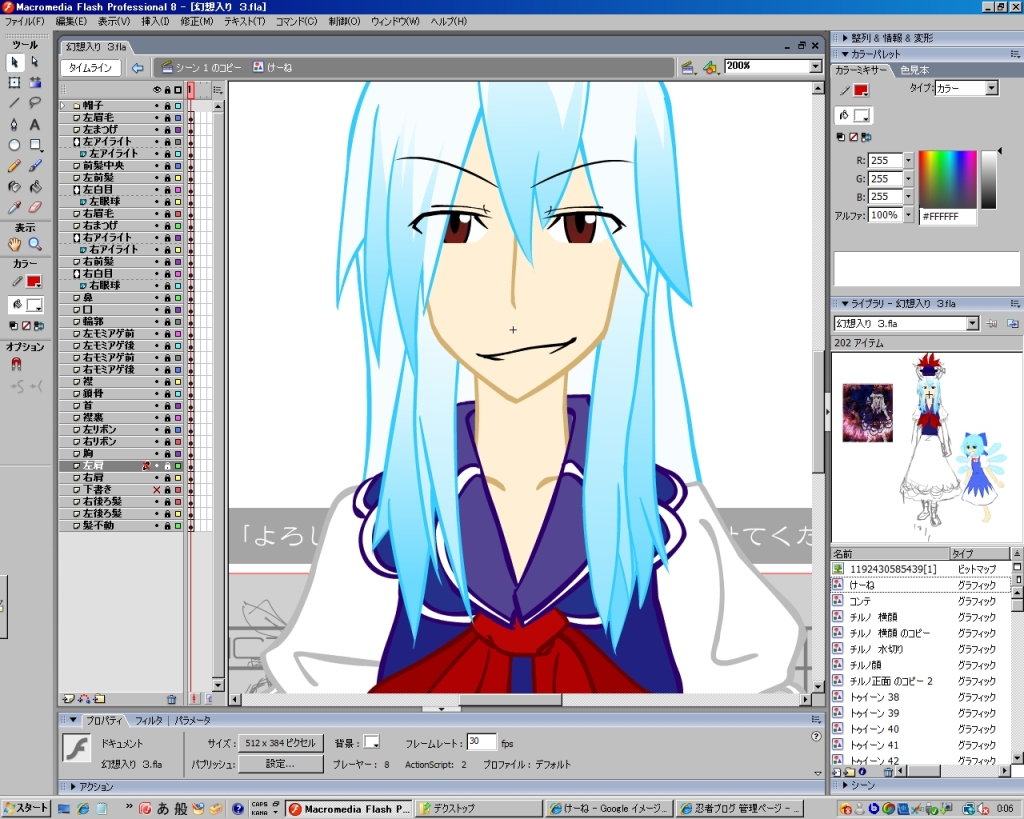Select the Eyedropper tool
The height and width of the screenshot is (819, 1024).
(x=14, y=208)
